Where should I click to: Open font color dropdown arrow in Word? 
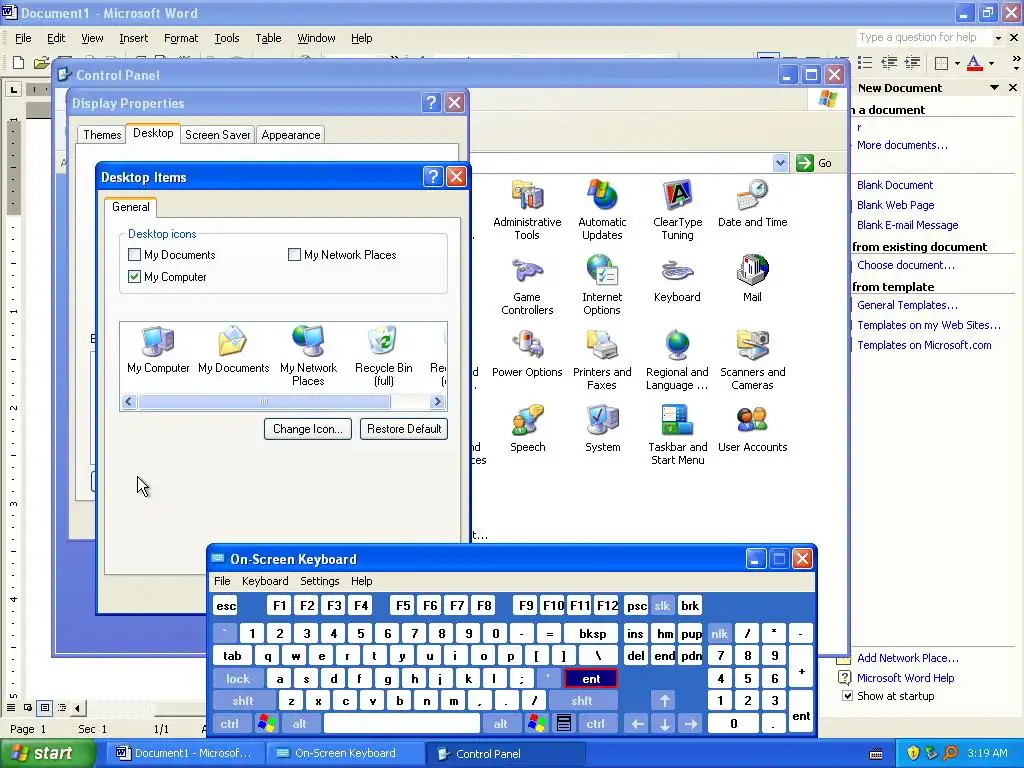click(x=991, y=63)
